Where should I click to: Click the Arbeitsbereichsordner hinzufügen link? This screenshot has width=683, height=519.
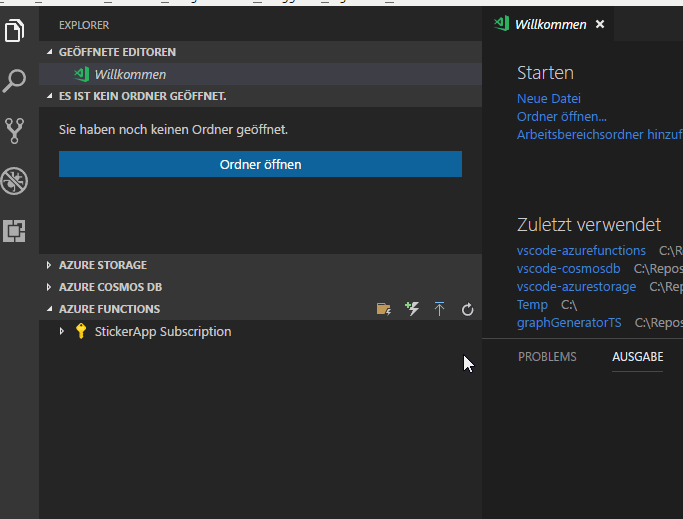(x=599, y=134)
